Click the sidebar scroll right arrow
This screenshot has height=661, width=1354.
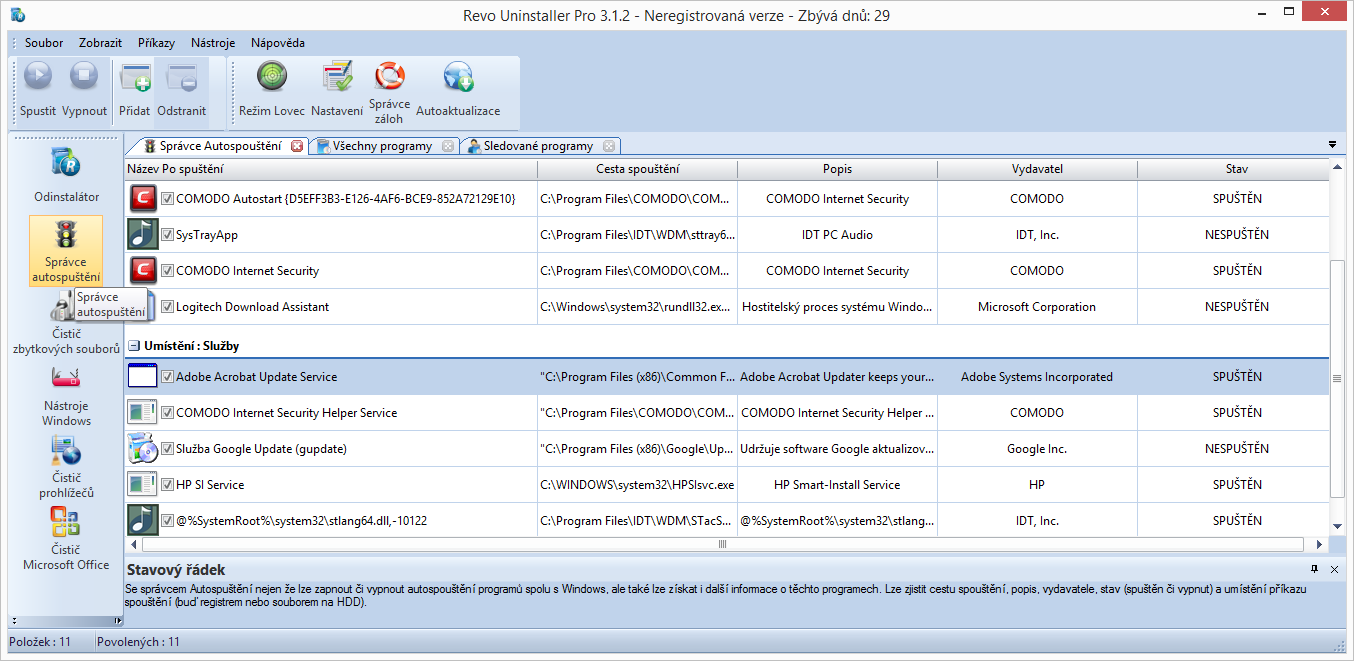coord(118,620)
